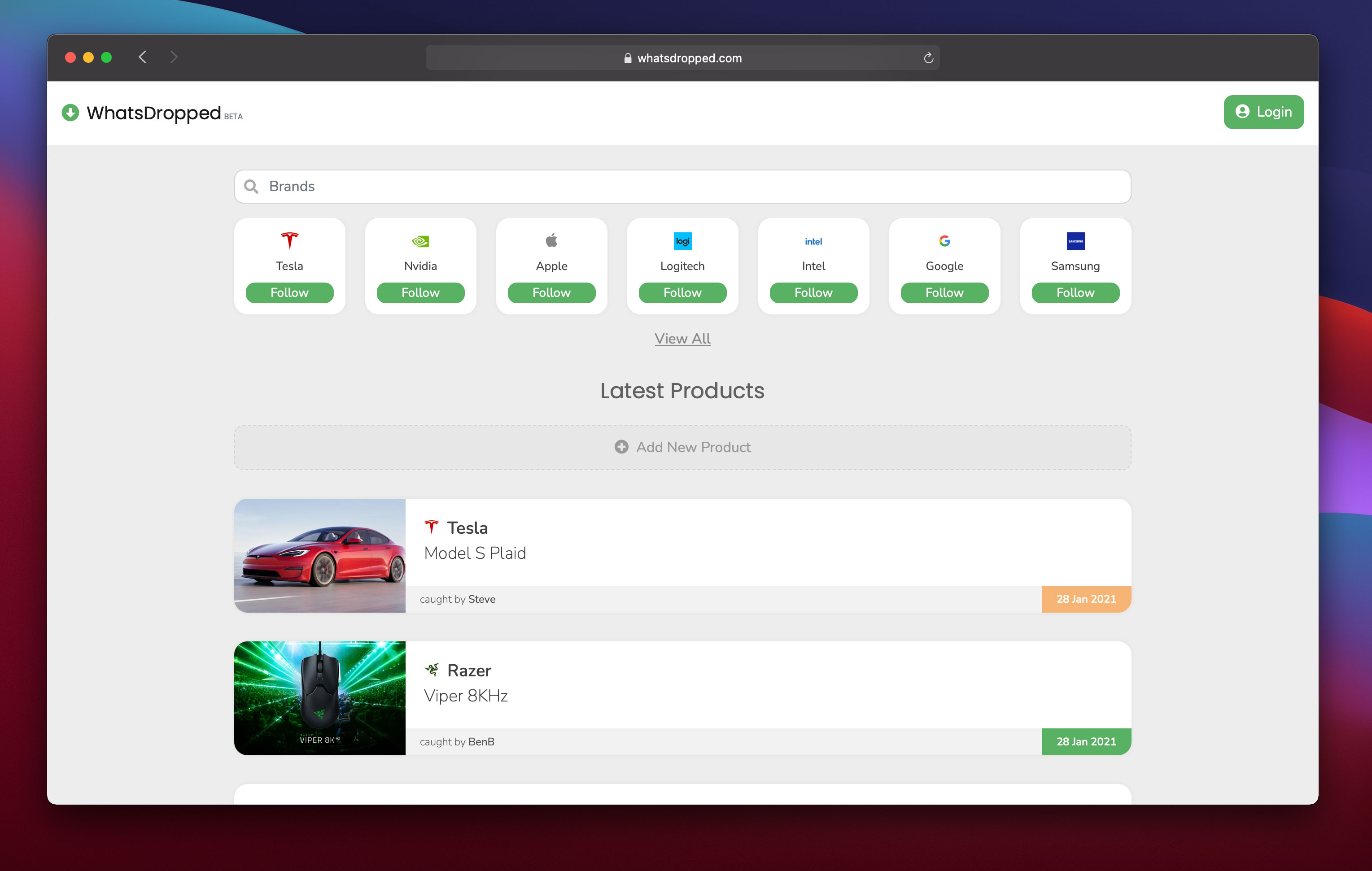
Task: Click the plus icon beside Add New Product
Action: click(x=621, y=447)
